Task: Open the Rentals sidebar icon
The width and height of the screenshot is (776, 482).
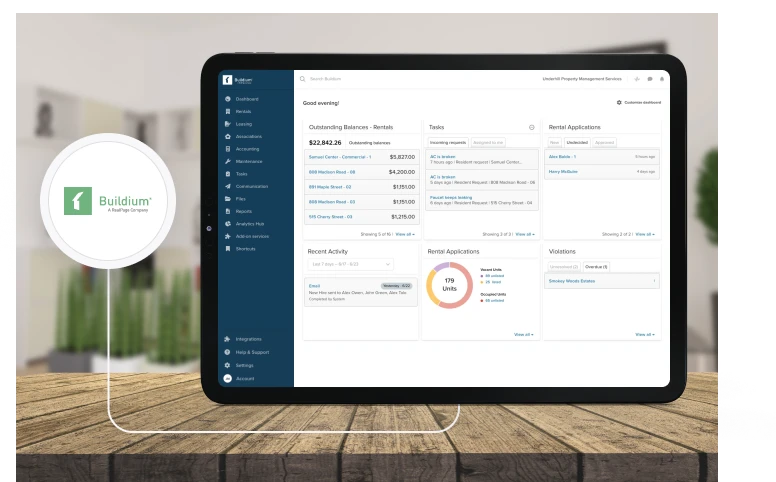Action: click(x=228, y=111)
